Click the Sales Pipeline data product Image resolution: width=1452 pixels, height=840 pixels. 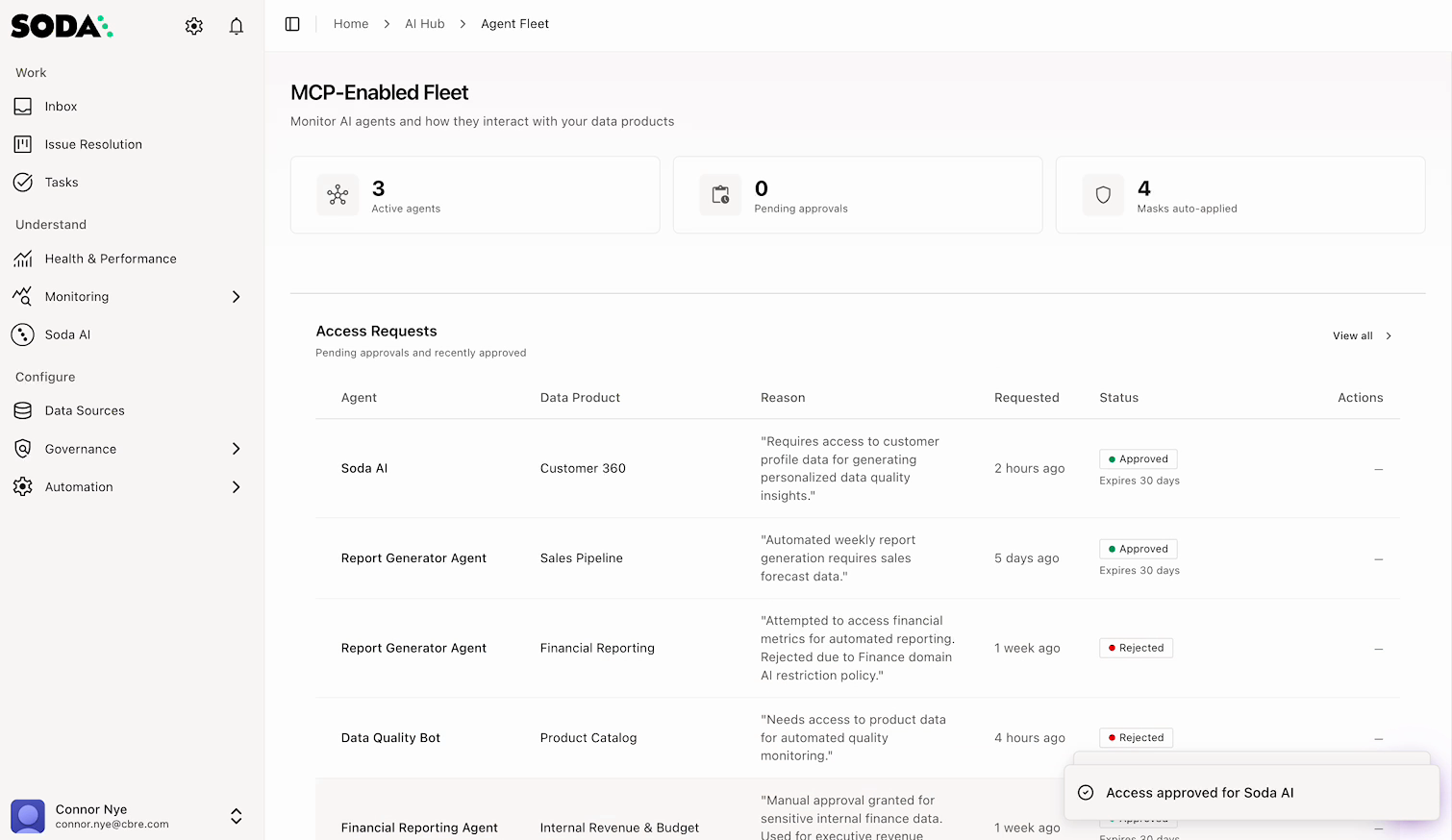point(582,558)
